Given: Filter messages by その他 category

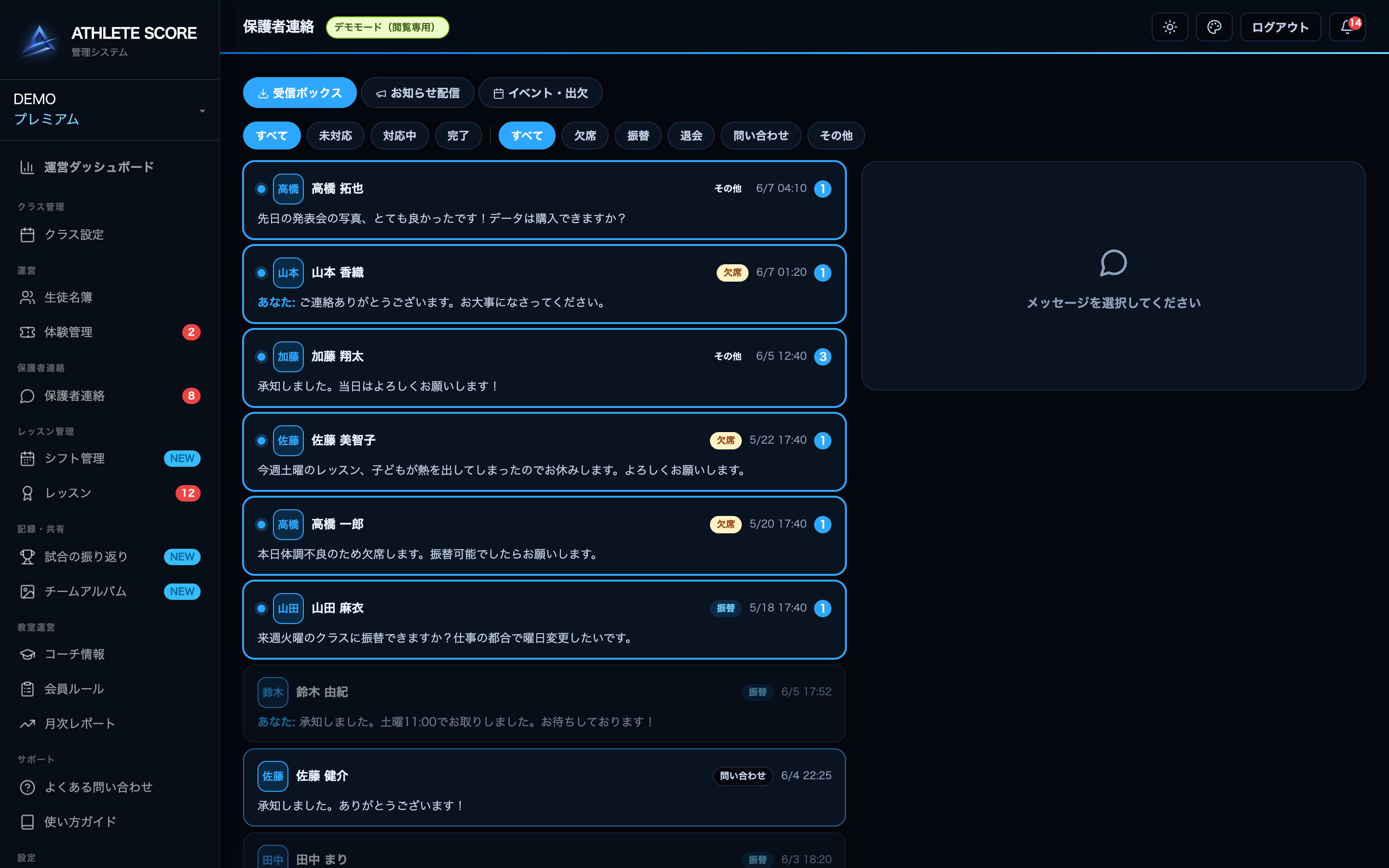Looking at the screenshot, I should click(x=836, y=136).
